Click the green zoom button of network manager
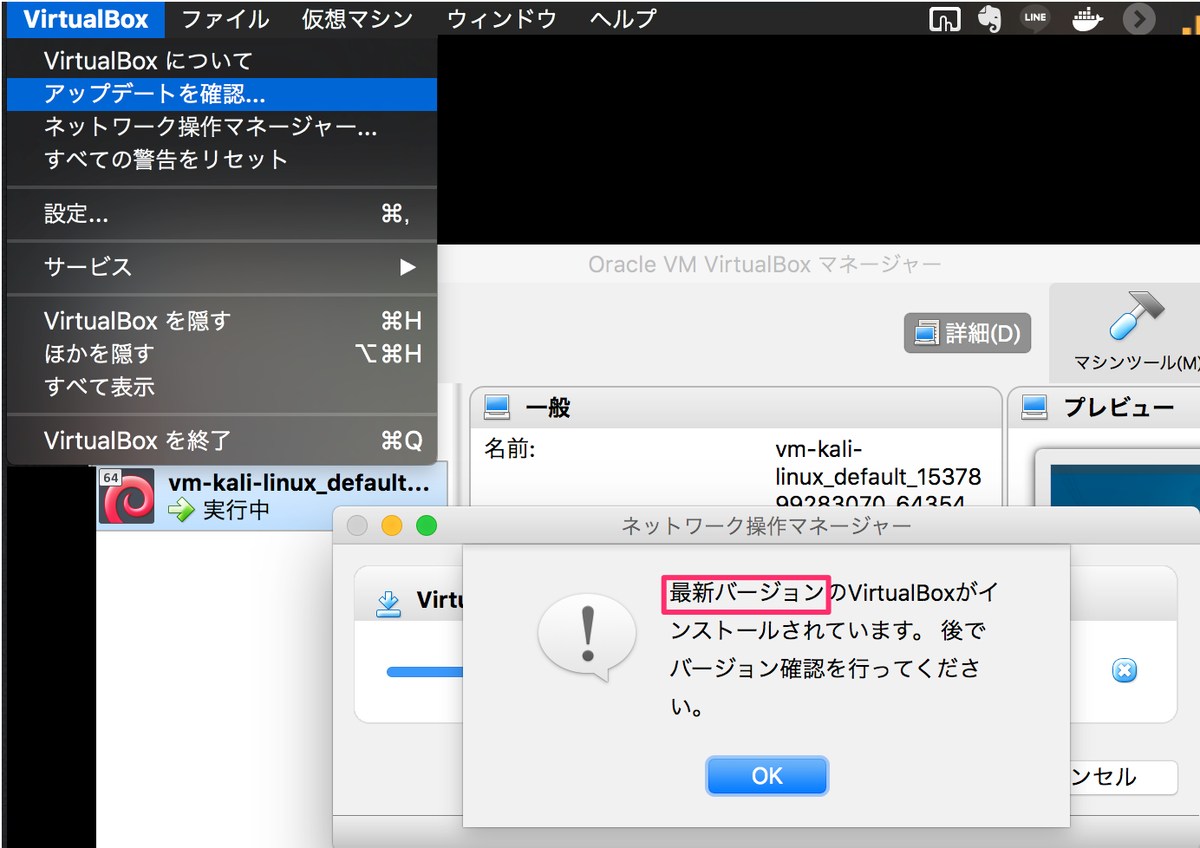 (427, 526)
